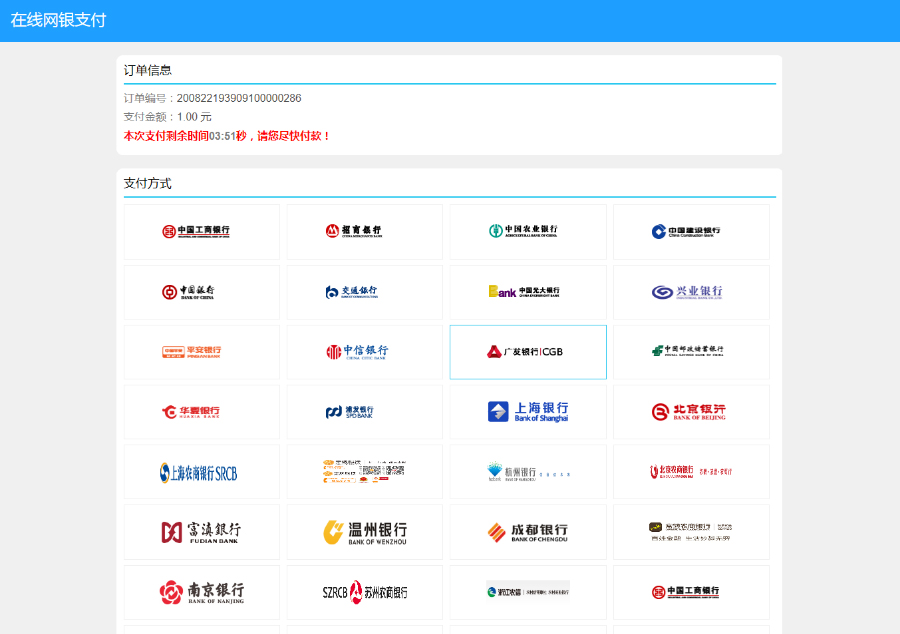The height and width of the screenshot is (634, 900).
Task: Select the 中国农业银行 logo card
Action: [528, 232]
